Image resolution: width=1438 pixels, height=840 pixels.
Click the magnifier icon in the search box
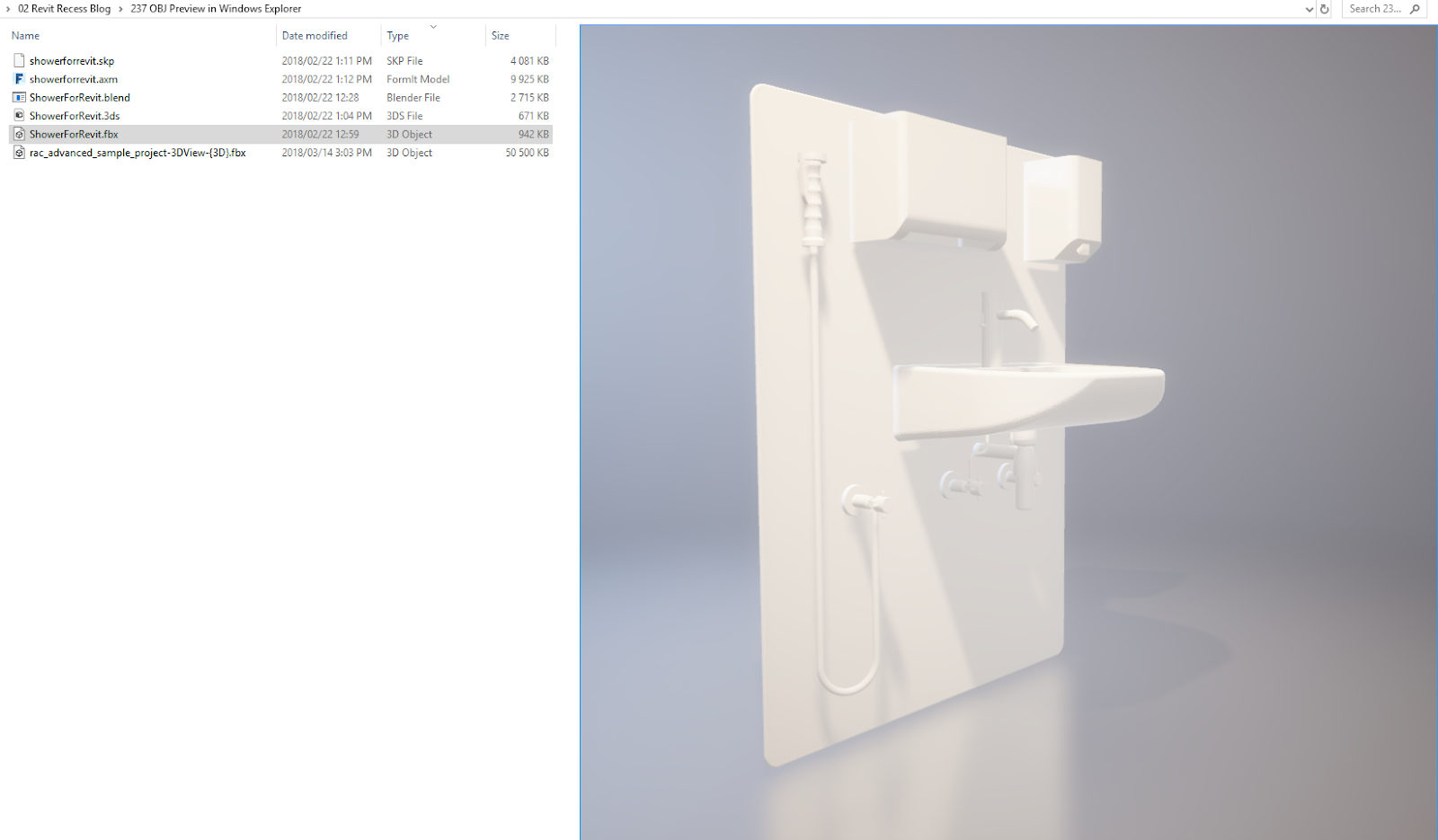click(1413, 9)
